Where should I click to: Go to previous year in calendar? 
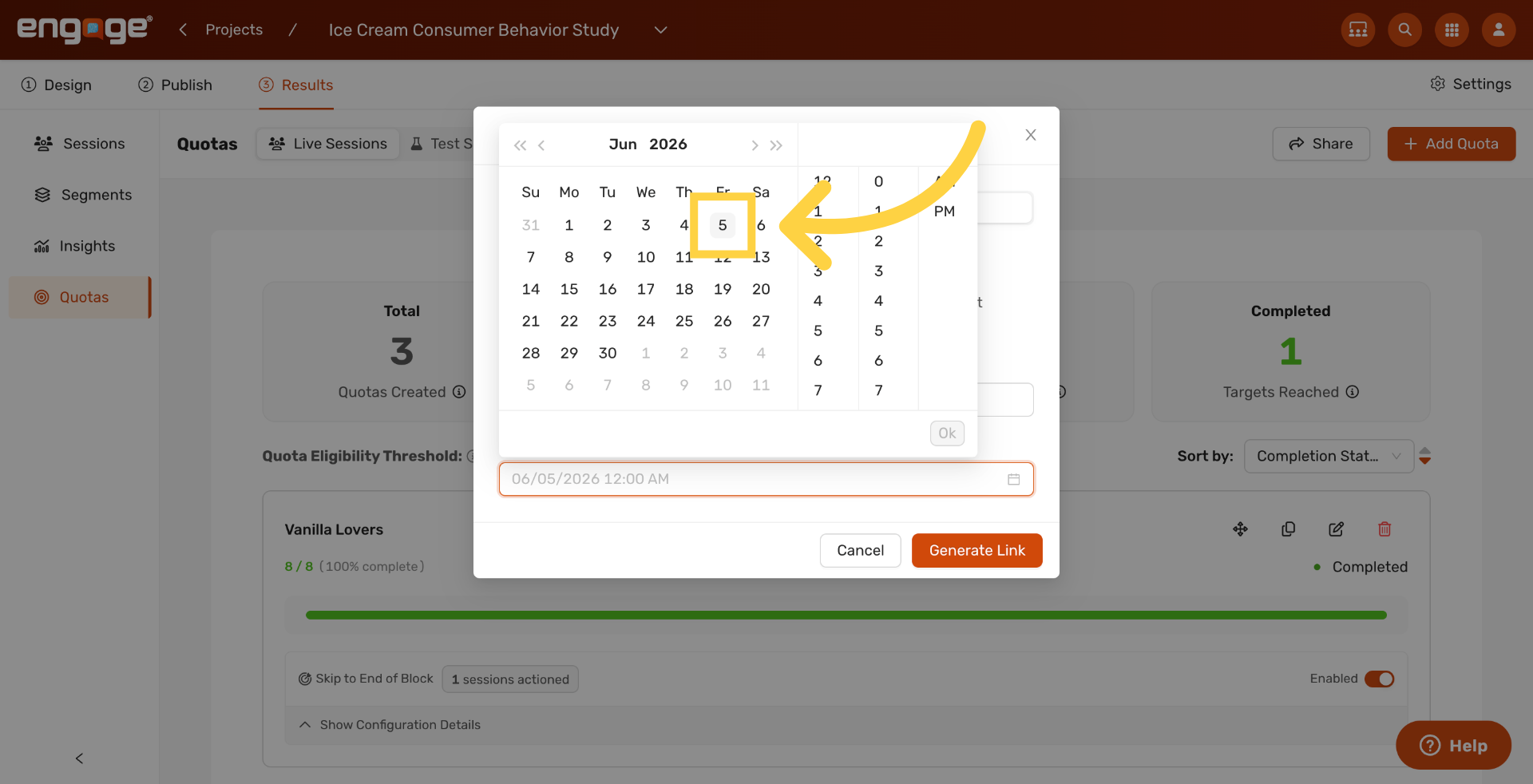tap(520, 145)
